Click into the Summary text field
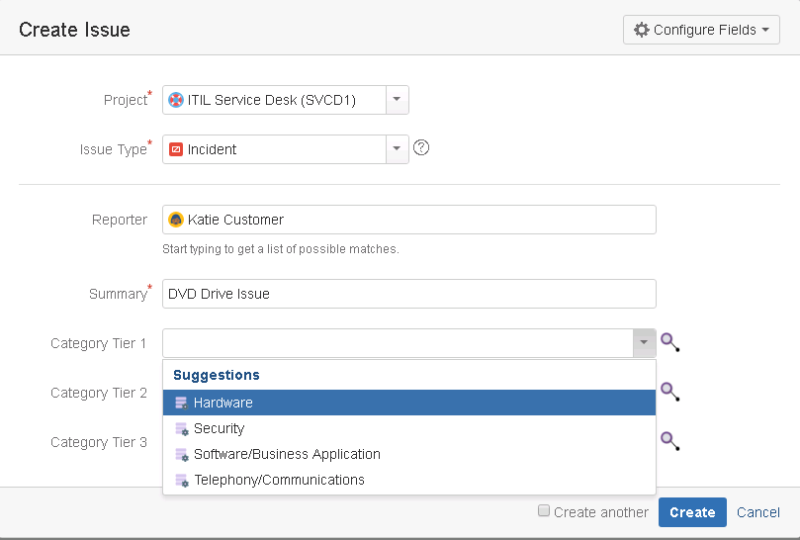800x540 pixels. pyautogui.click(x=408, y=294)
